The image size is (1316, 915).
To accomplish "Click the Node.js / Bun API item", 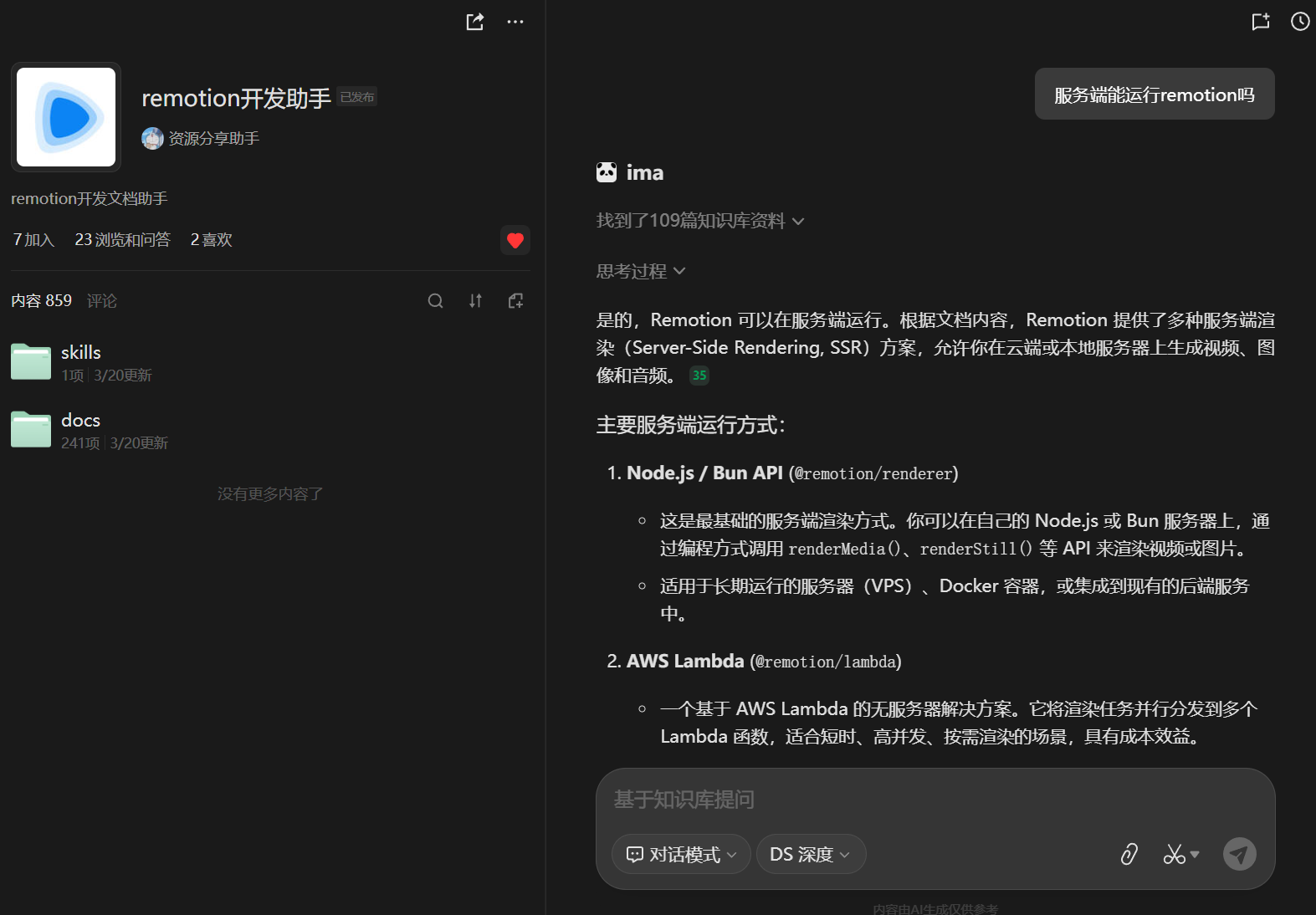I will tap(792, 473).
